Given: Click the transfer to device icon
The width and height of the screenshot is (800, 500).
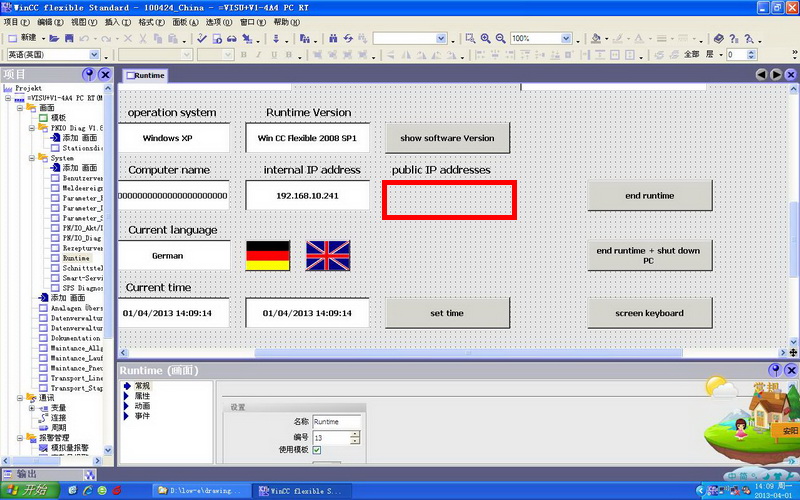Looking at the screenshot, I should (247, 38).
